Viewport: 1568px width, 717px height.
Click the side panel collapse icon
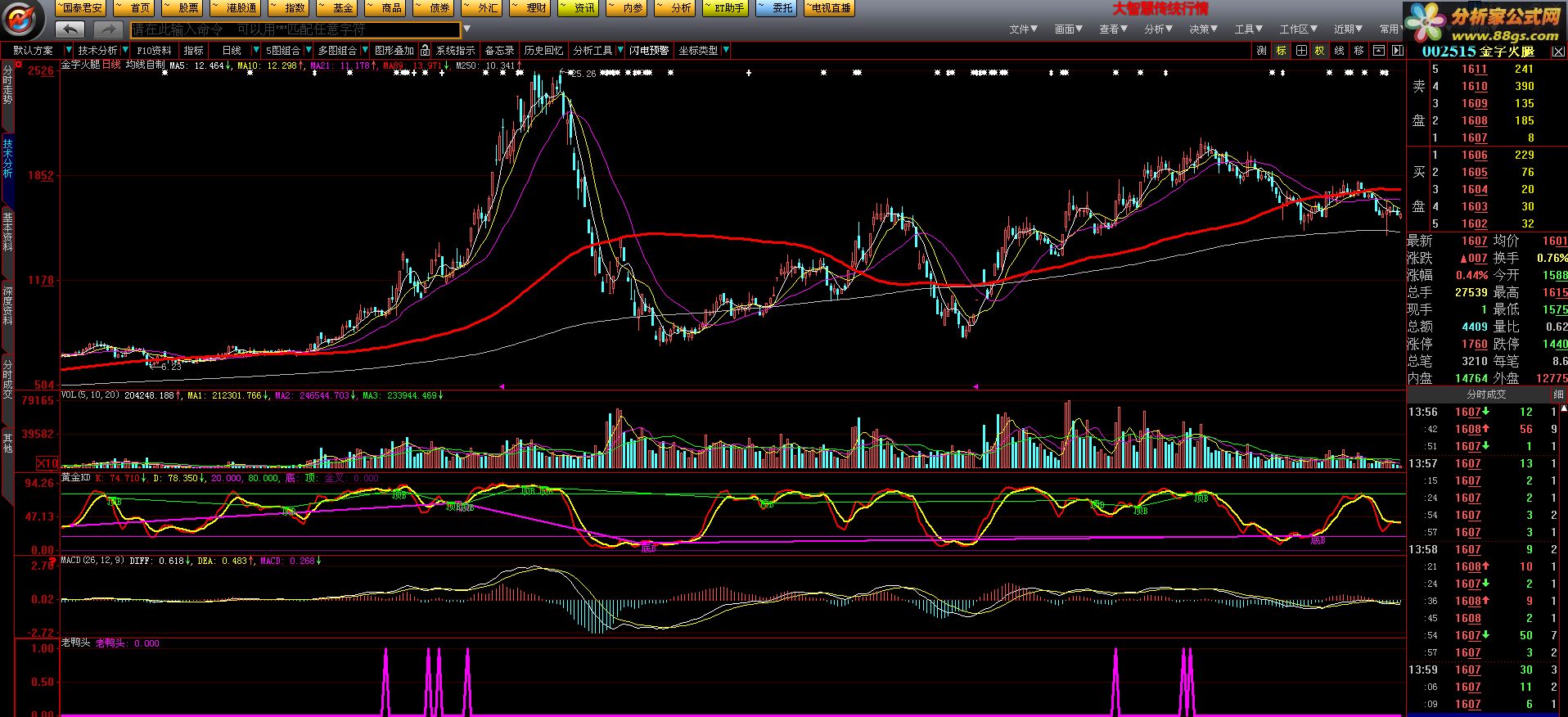1396,51
